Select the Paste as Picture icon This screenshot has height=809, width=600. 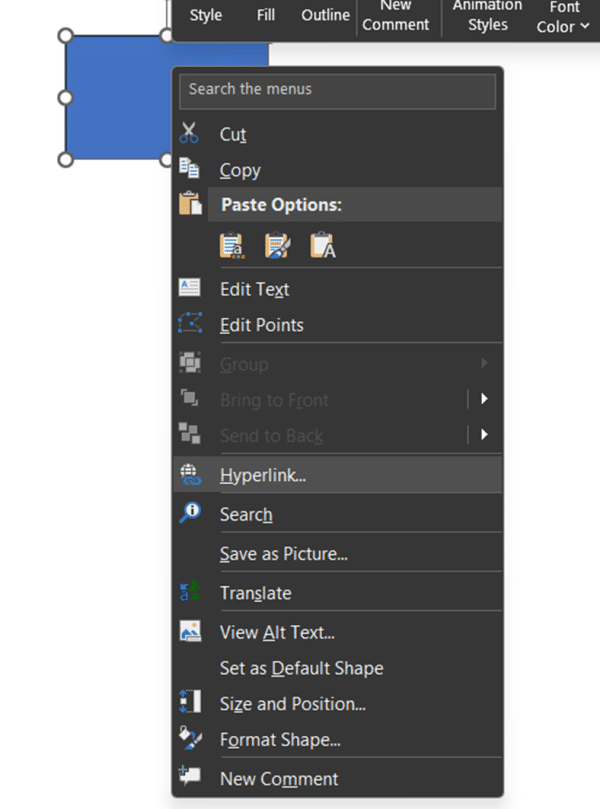(x=321, y=244)
